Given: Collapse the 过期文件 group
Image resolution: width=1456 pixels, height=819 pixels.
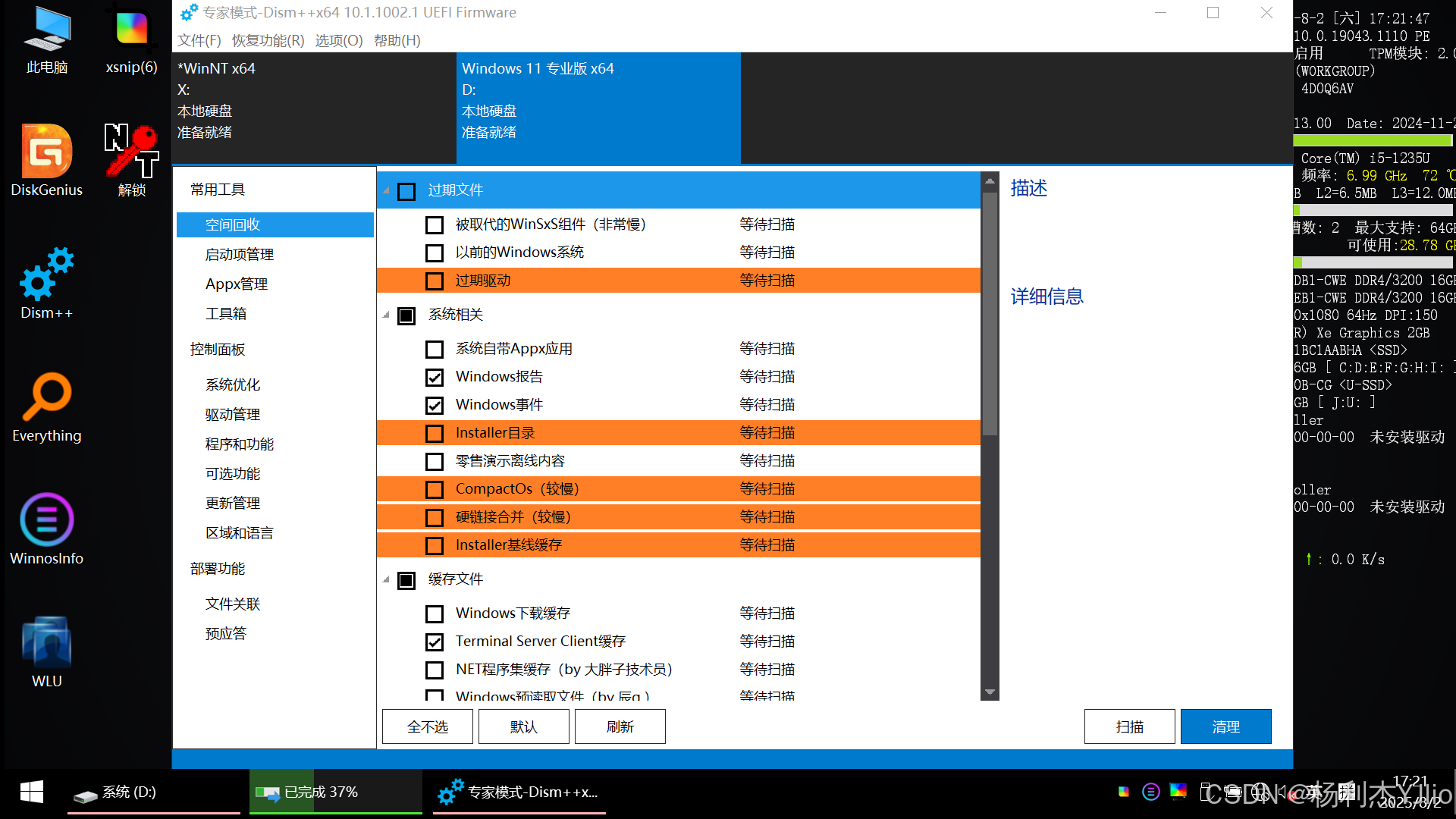Looking at the screenshot, I should tap(385, 191).
